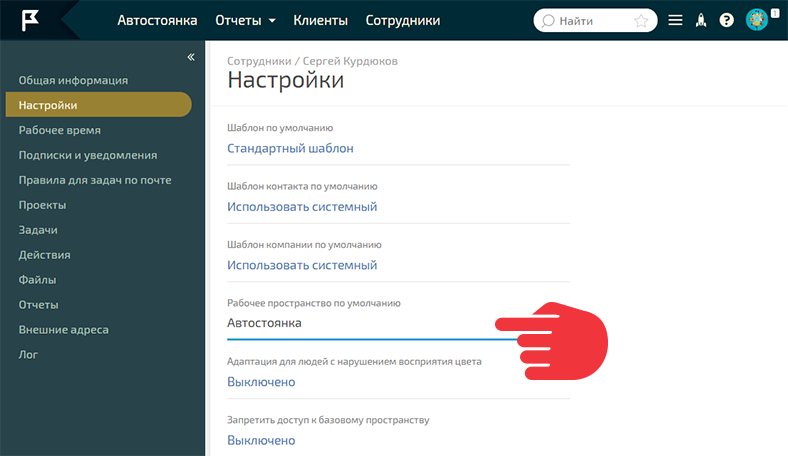Image resolution: width=788 pixels, height=456 pixels.
Task: Expand the Отчеты dropdown in top menu
Action: point(245,21)
